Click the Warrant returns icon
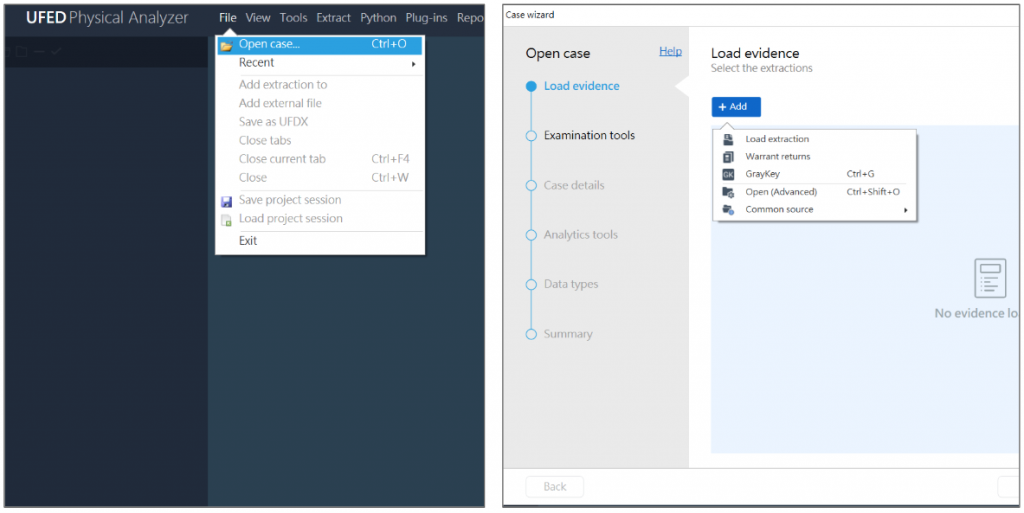The width and height of the screenshot is (1024, 513). pos(728,157)
